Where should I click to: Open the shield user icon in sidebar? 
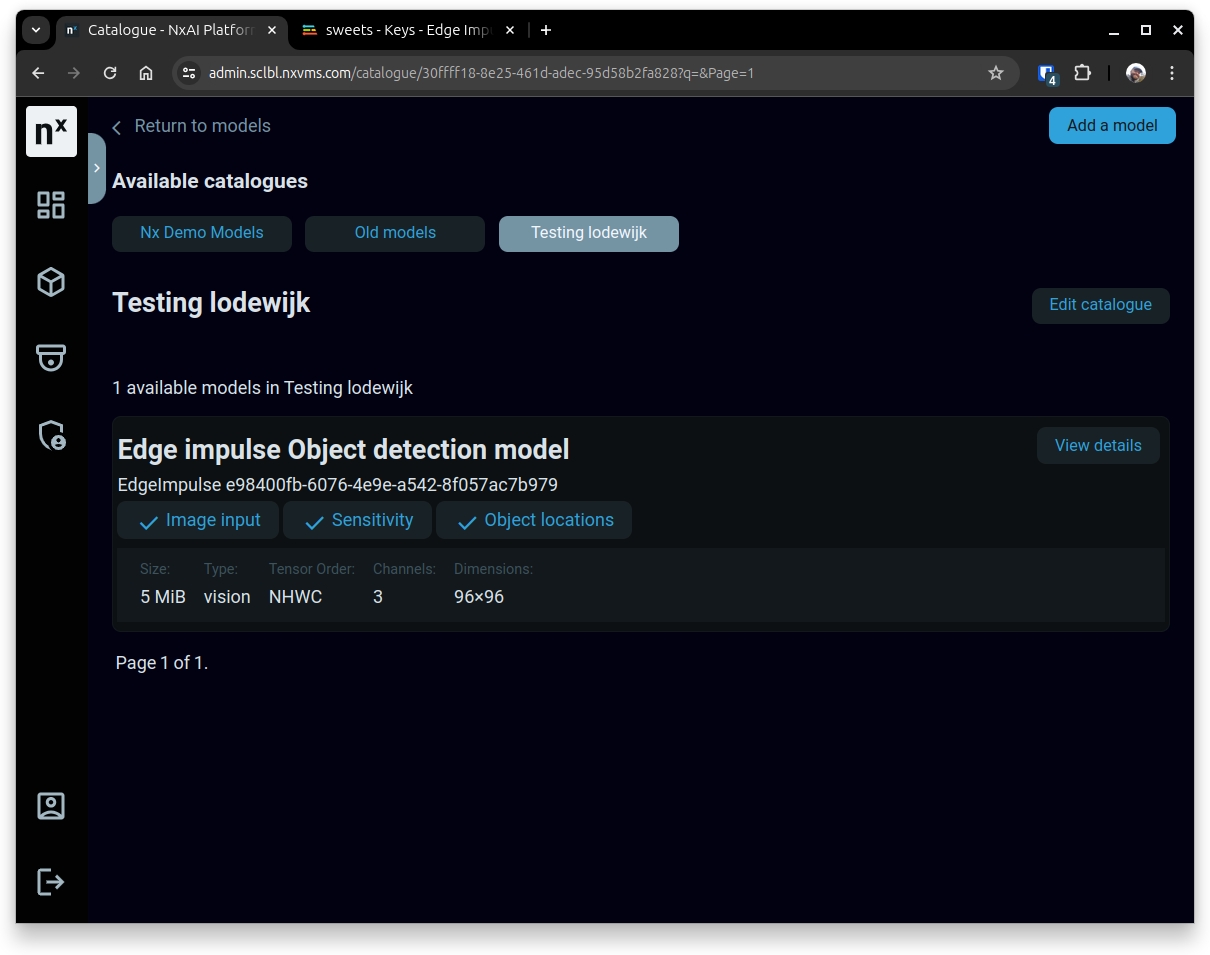[51, 435]
